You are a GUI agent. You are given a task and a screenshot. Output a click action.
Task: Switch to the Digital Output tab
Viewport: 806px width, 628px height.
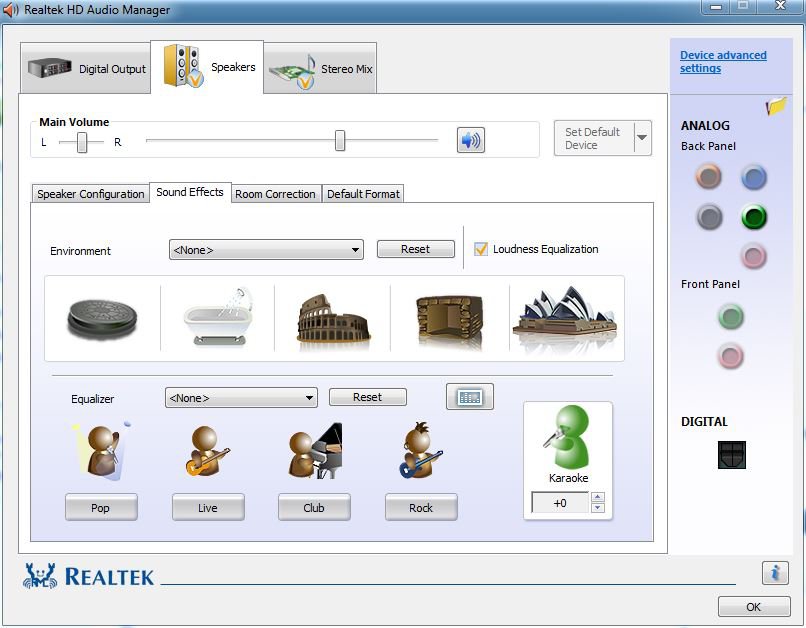point(86,68)
